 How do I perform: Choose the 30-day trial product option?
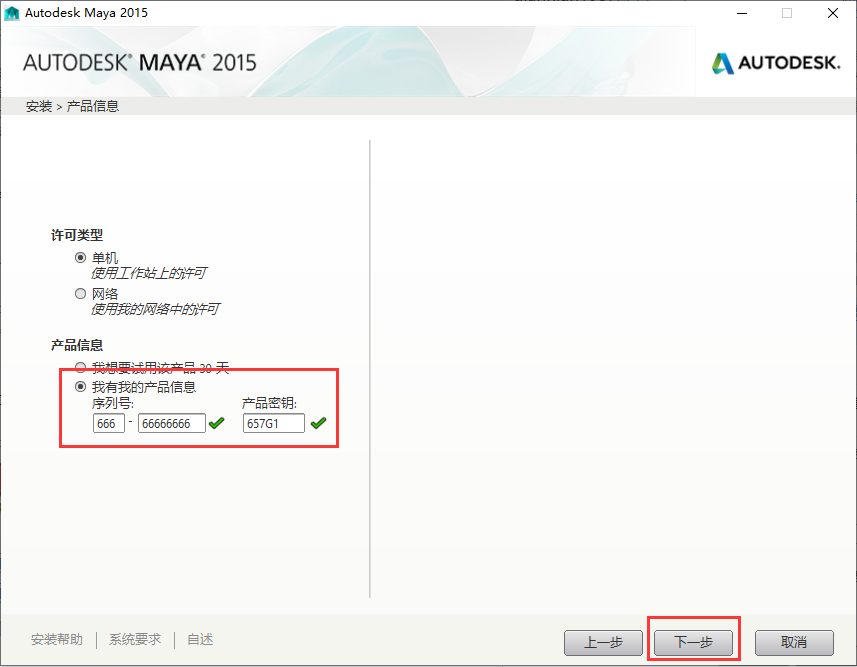coord(80,367)
